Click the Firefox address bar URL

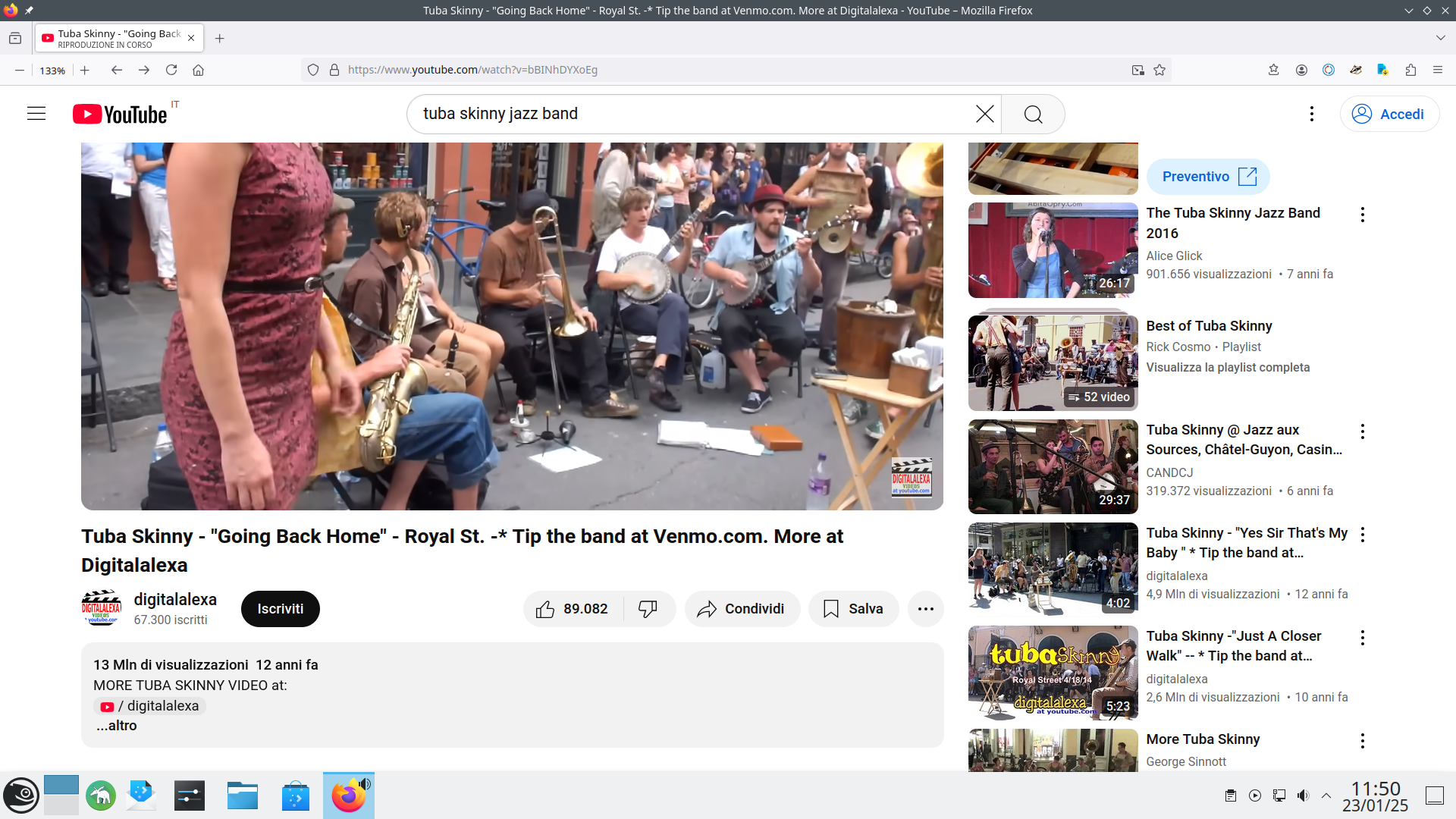472,70
